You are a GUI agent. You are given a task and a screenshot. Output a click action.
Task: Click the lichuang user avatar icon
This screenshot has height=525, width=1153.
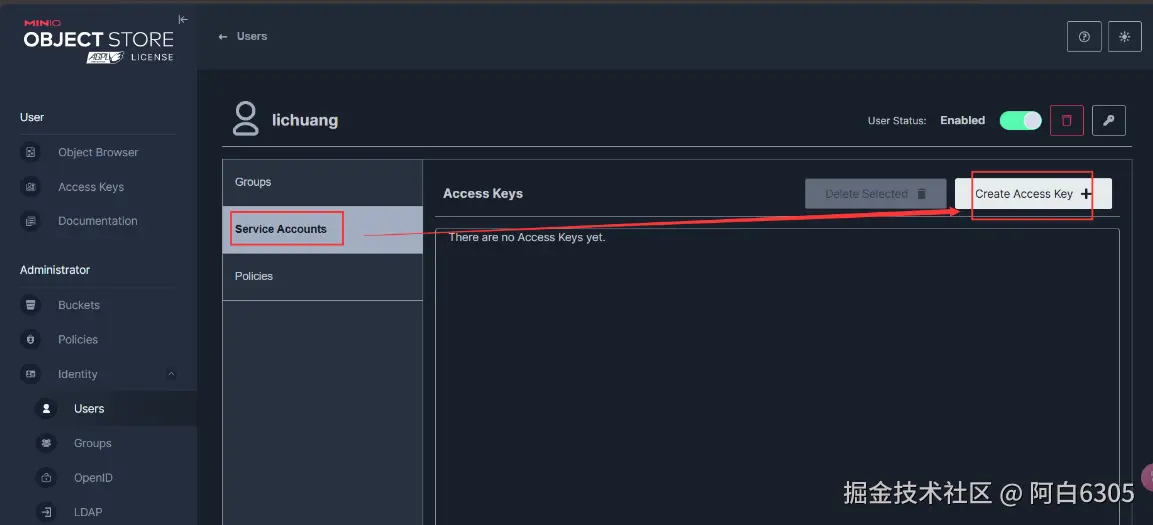(246, 119)
